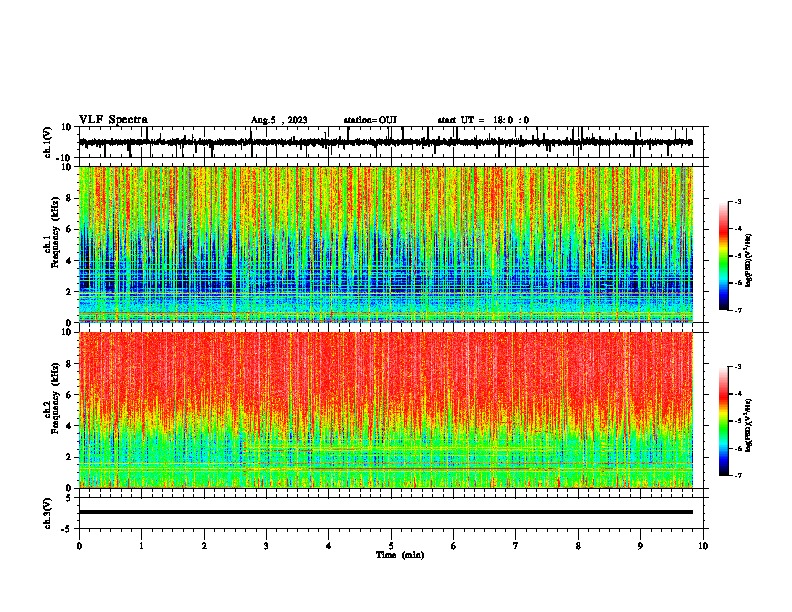This screenshot has height=612, width=792.
Task: Click the 'Time (min)' axis title
Action: click(x=400, y=555)
